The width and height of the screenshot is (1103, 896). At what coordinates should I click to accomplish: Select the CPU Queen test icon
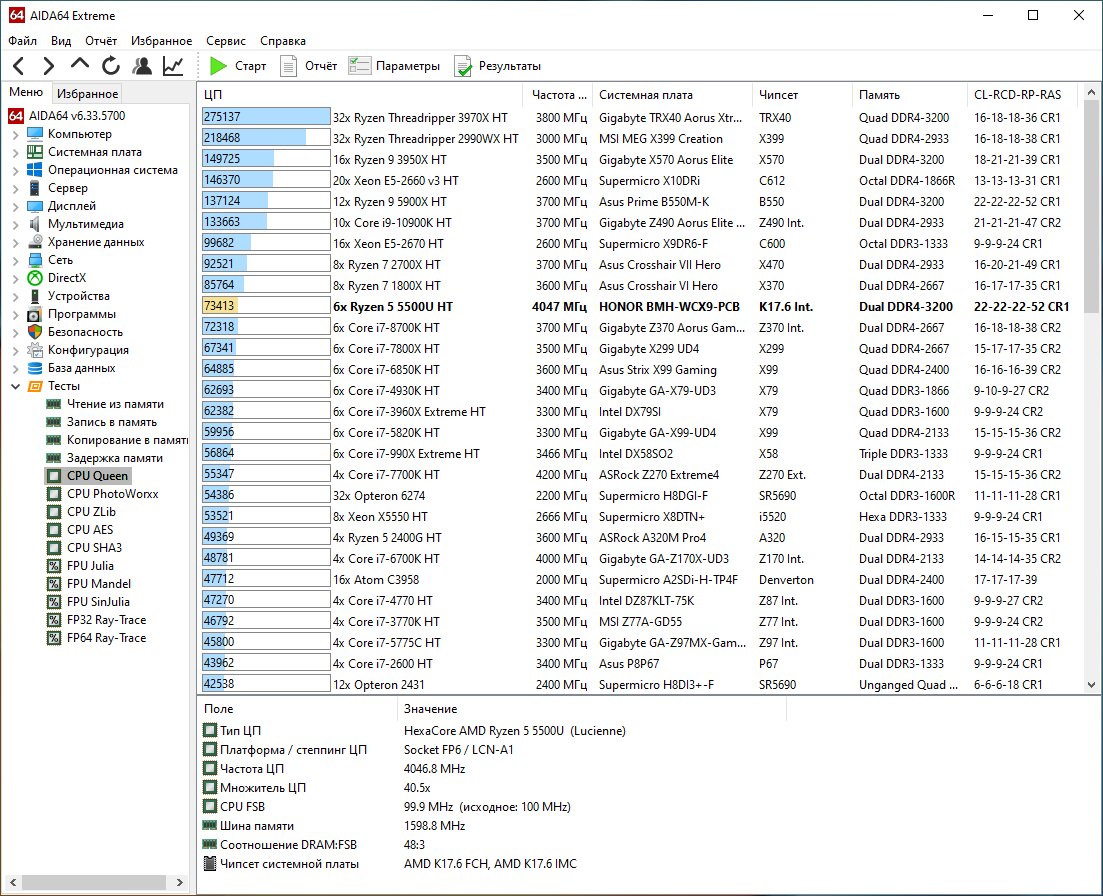point(53,476)
